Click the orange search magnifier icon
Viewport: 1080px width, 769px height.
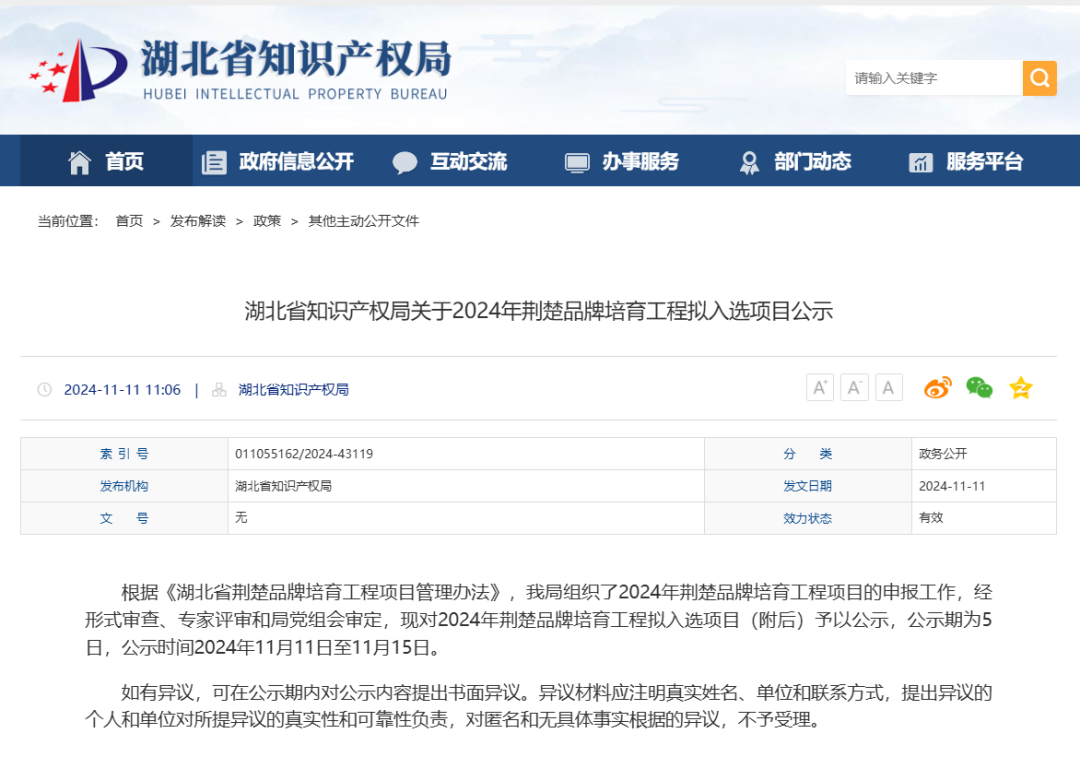pos(1040,77)
